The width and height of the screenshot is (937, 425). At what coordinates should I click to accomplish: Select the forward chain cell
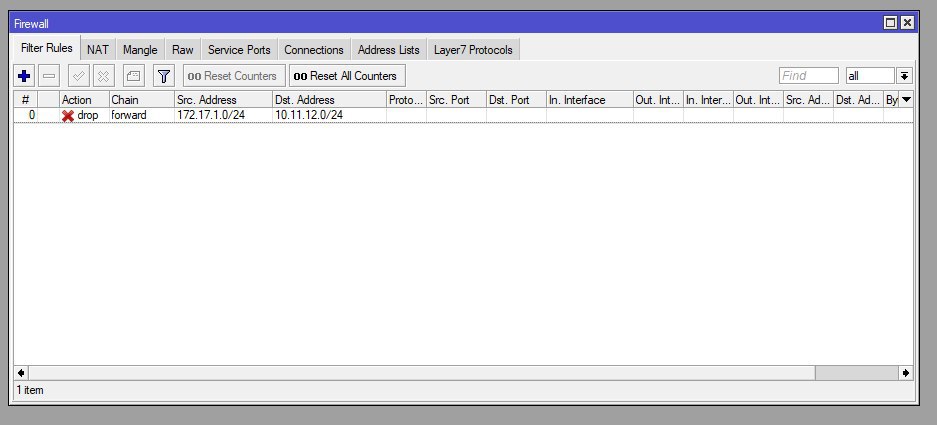pos(142,115)
